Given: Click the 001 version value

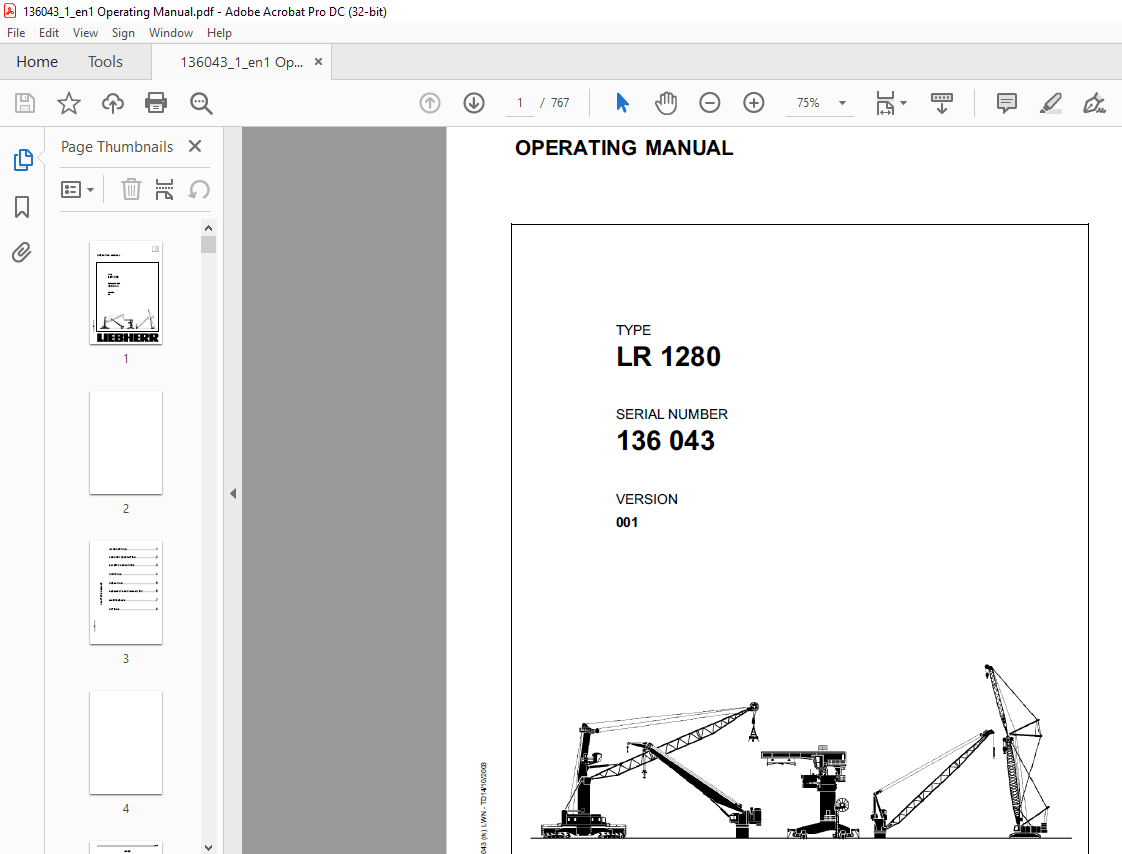Looking at the screenshot, I should (627, 523).
